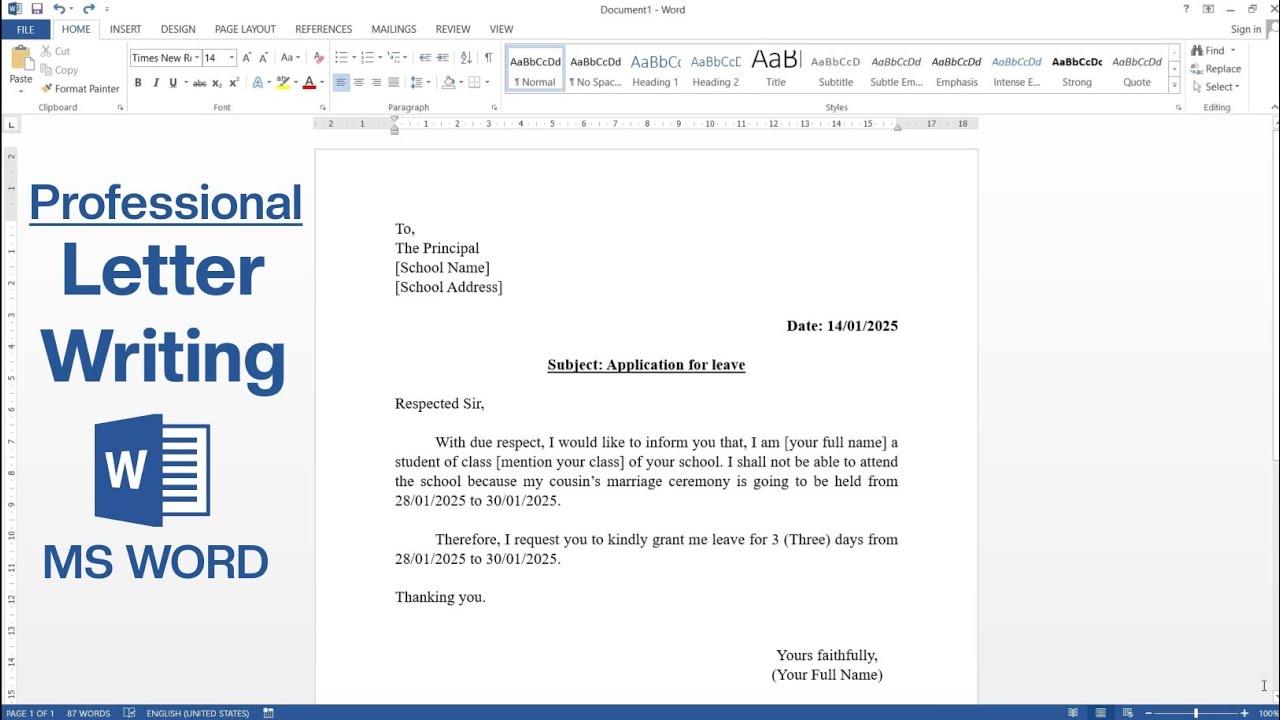The height and width of the screenshot is (720, 1280).
Task: Click the zoom slider handle
Action: click(x=1196, y=713)
